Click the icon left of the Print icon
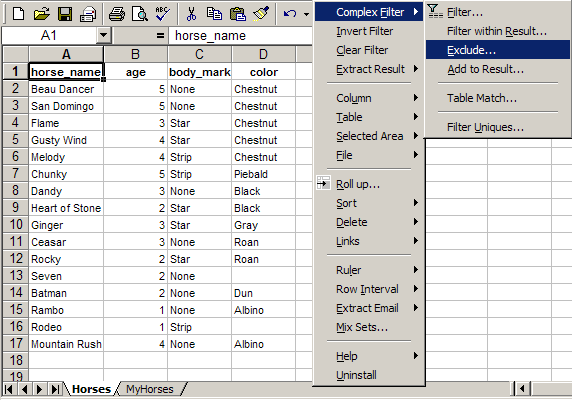Viewport: 572px width, 400px height. [88, 14]
